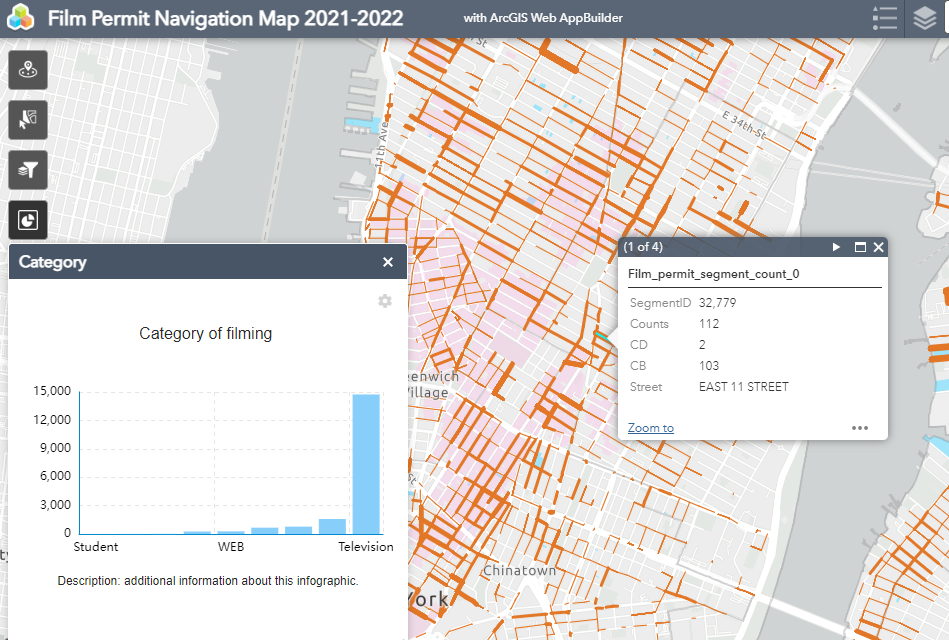
Task: Open the chart settings gear
Action: tap(385, 301)
